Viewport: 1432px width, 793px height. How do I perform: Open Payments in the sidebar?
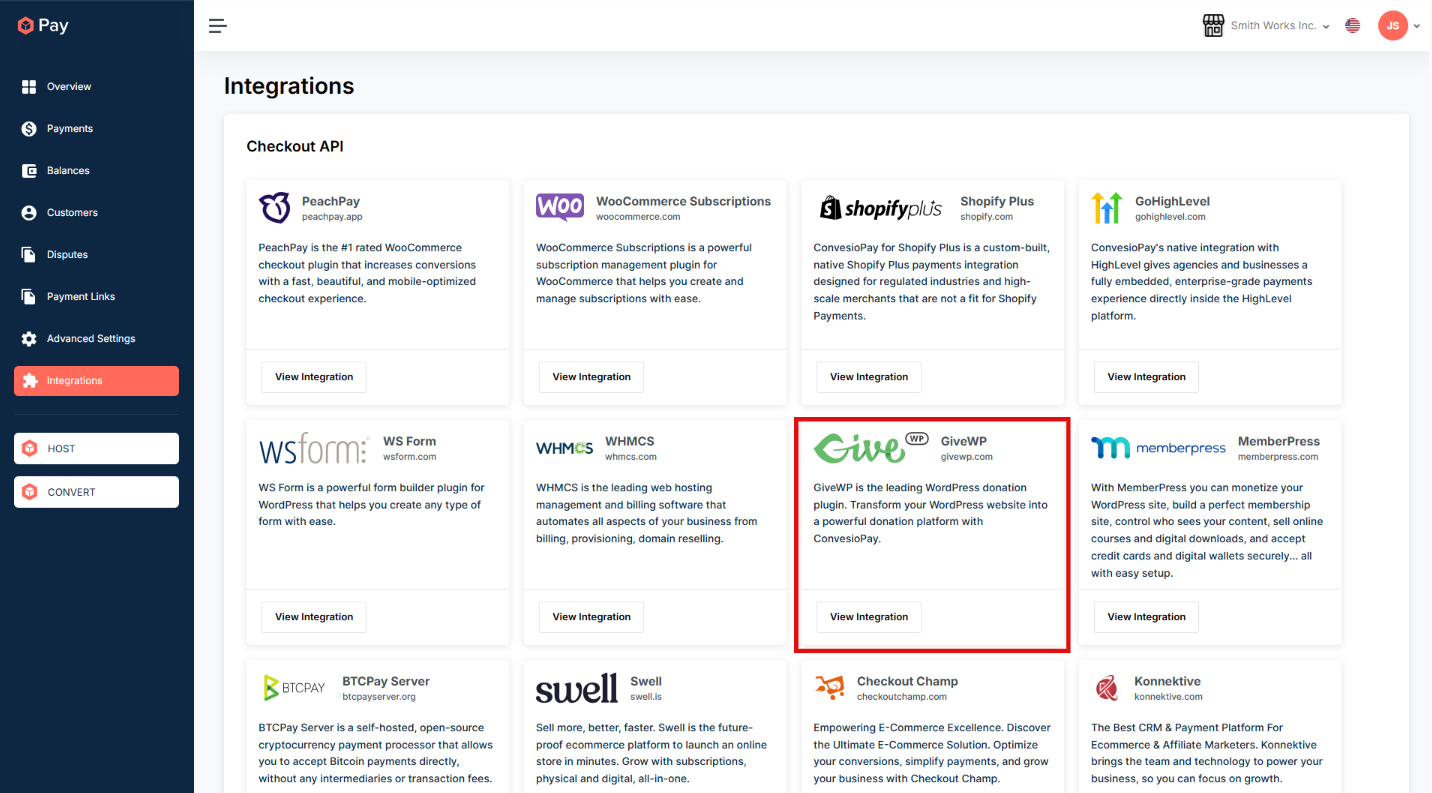click(x=69, y=129)
